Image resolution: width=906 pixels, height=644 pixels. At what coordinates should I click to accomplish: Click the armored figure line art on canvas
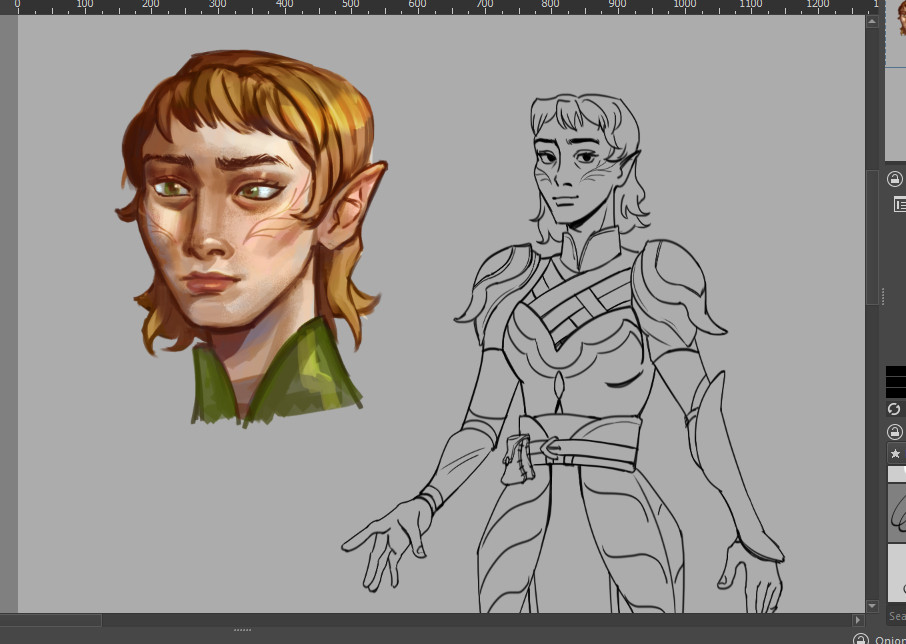(563, 352)
